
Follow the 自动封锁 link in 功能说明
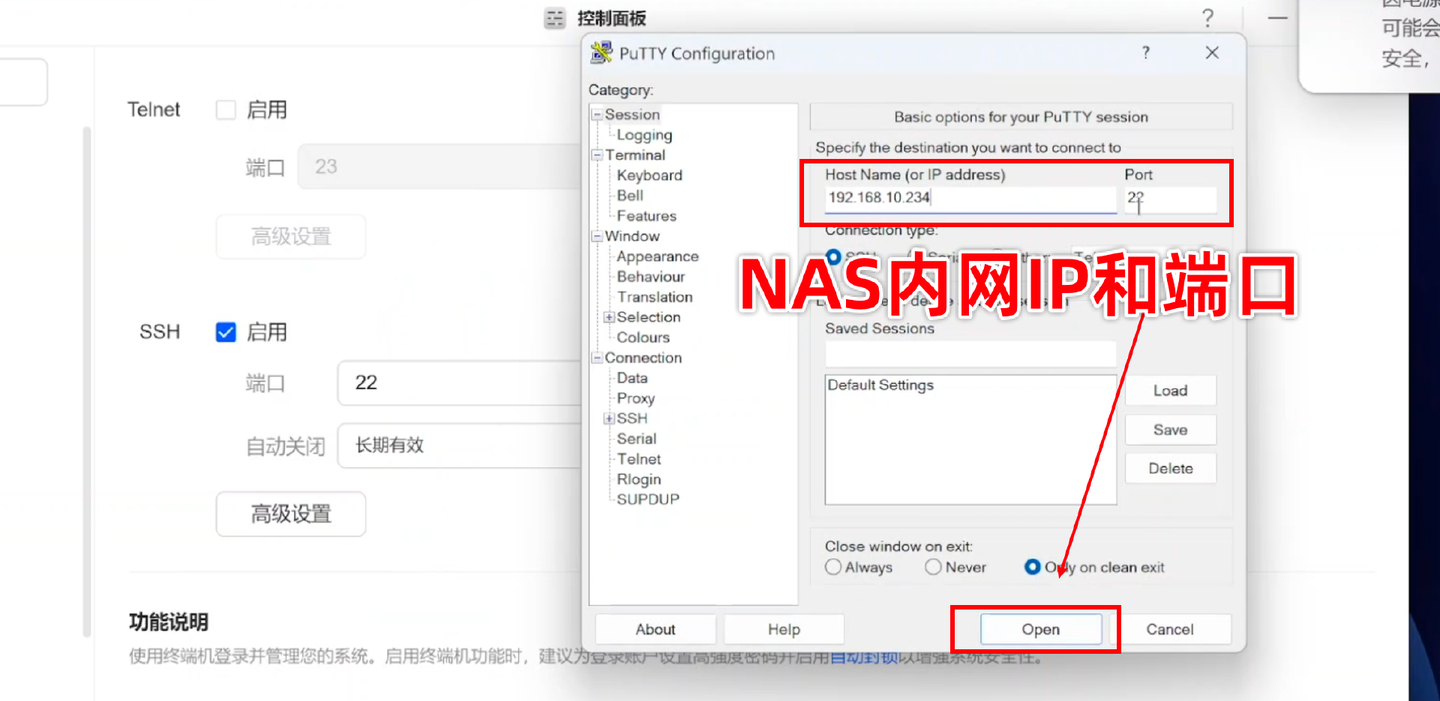click(x=864, y=657)
